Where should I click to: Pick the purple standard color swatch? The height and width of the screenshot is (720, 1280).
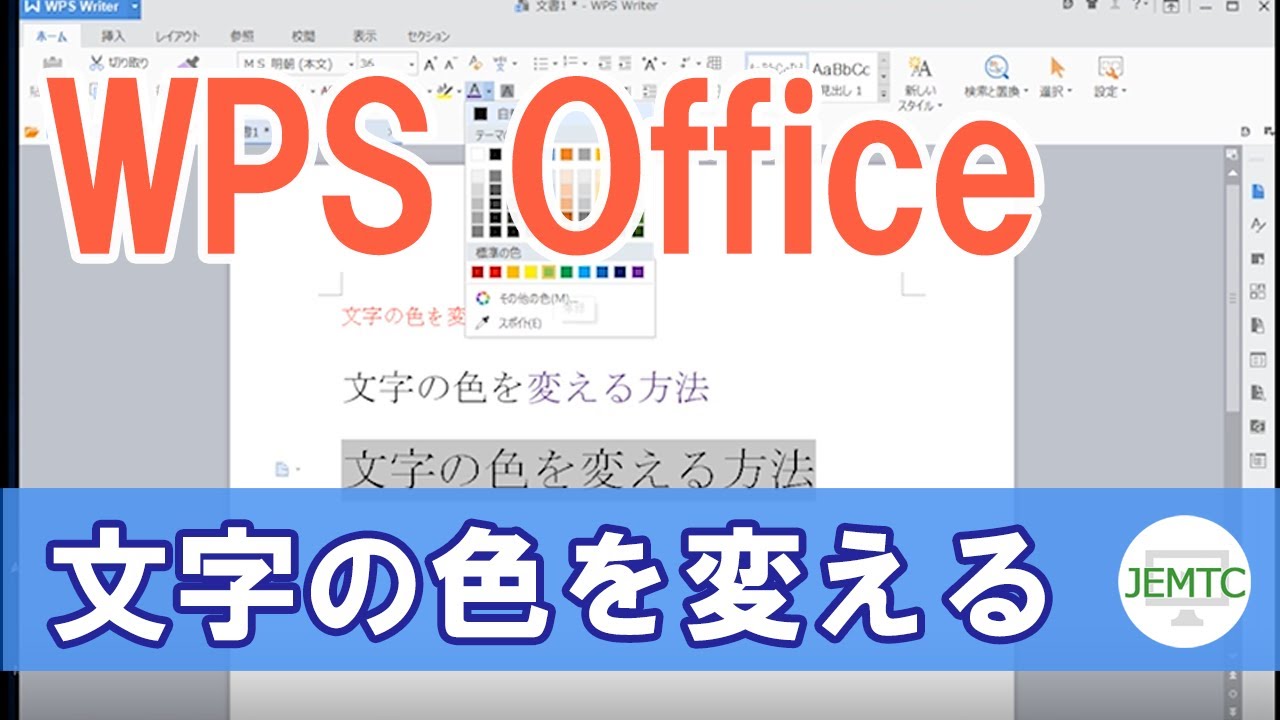pos(638,272)
